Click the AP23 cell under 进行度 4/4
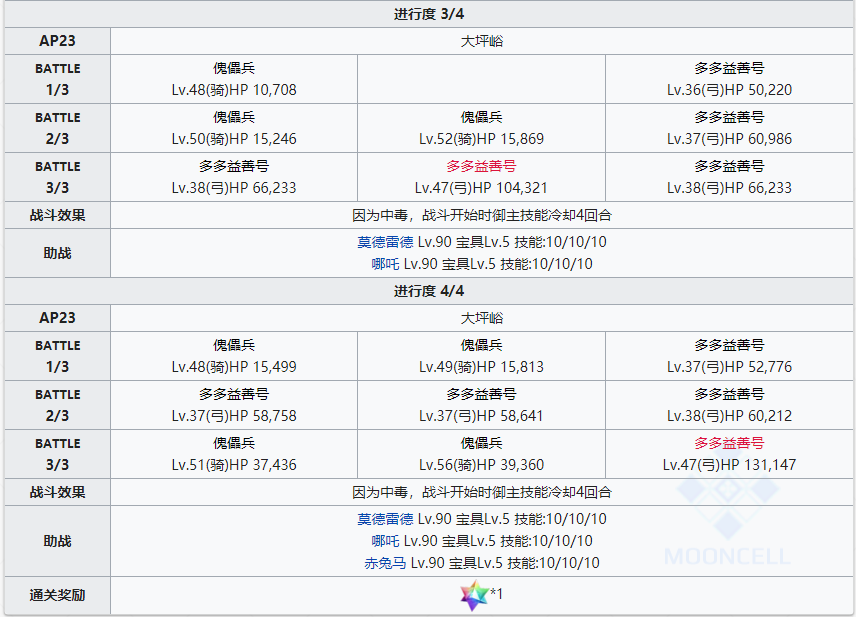856x617 pixels. 57,318
